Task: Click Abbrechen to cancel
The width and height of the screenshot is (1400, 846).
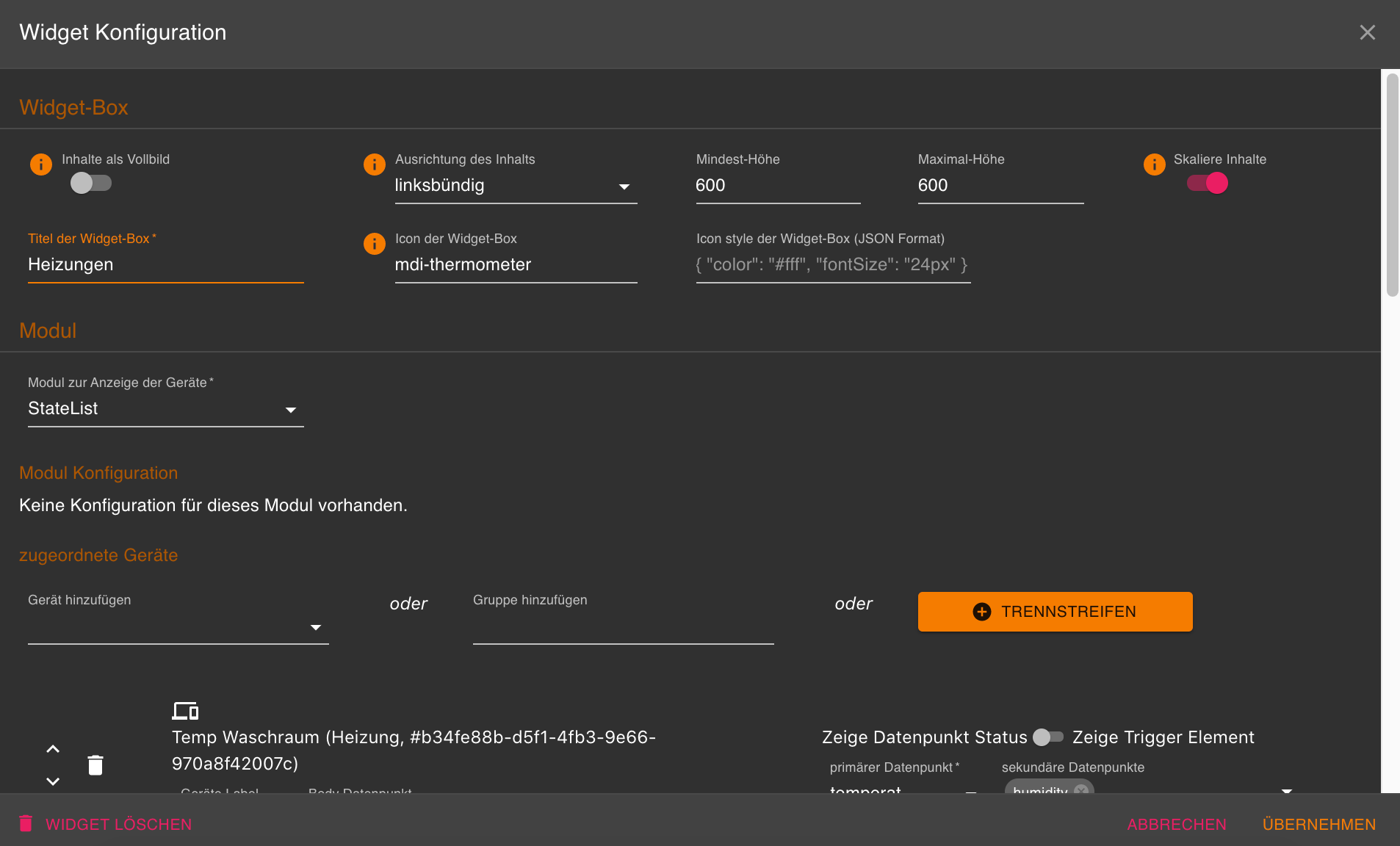Action: pyautogui.click(x=1177, y=824)
